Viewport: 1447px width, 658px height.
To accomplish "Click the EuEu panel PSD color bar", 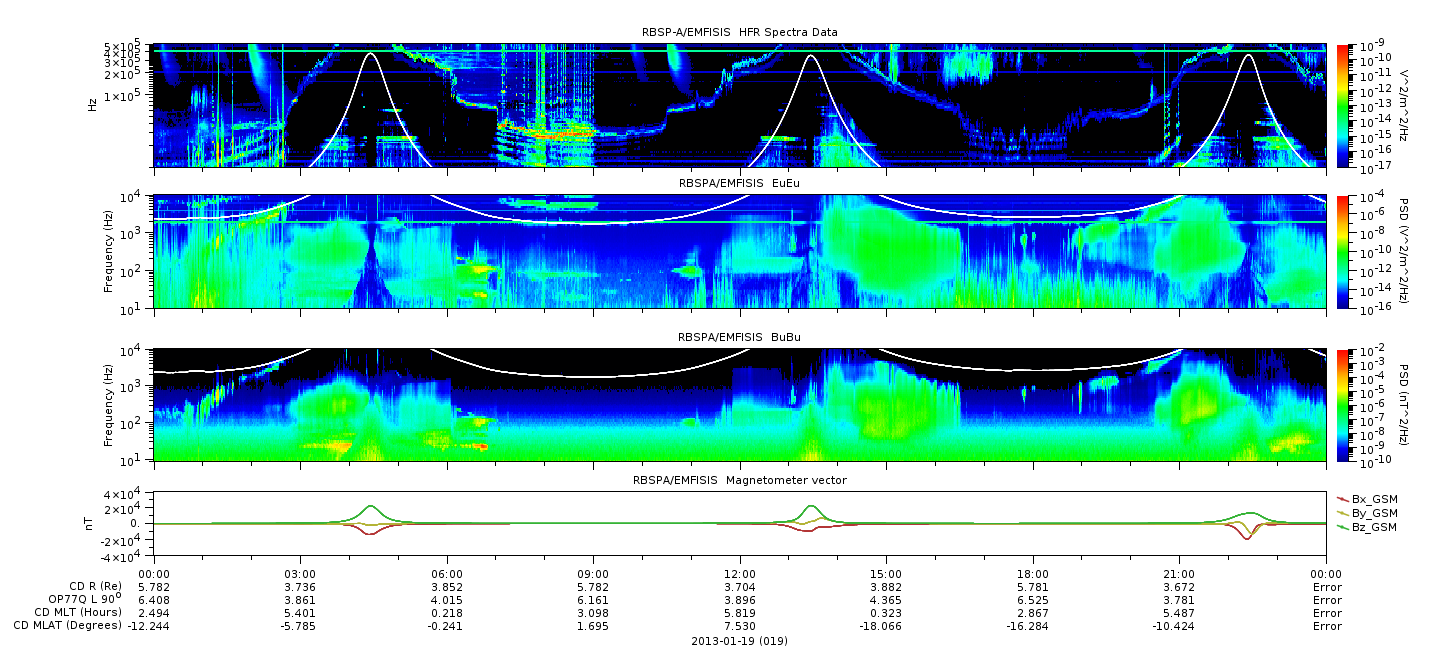I will 1342,251.
